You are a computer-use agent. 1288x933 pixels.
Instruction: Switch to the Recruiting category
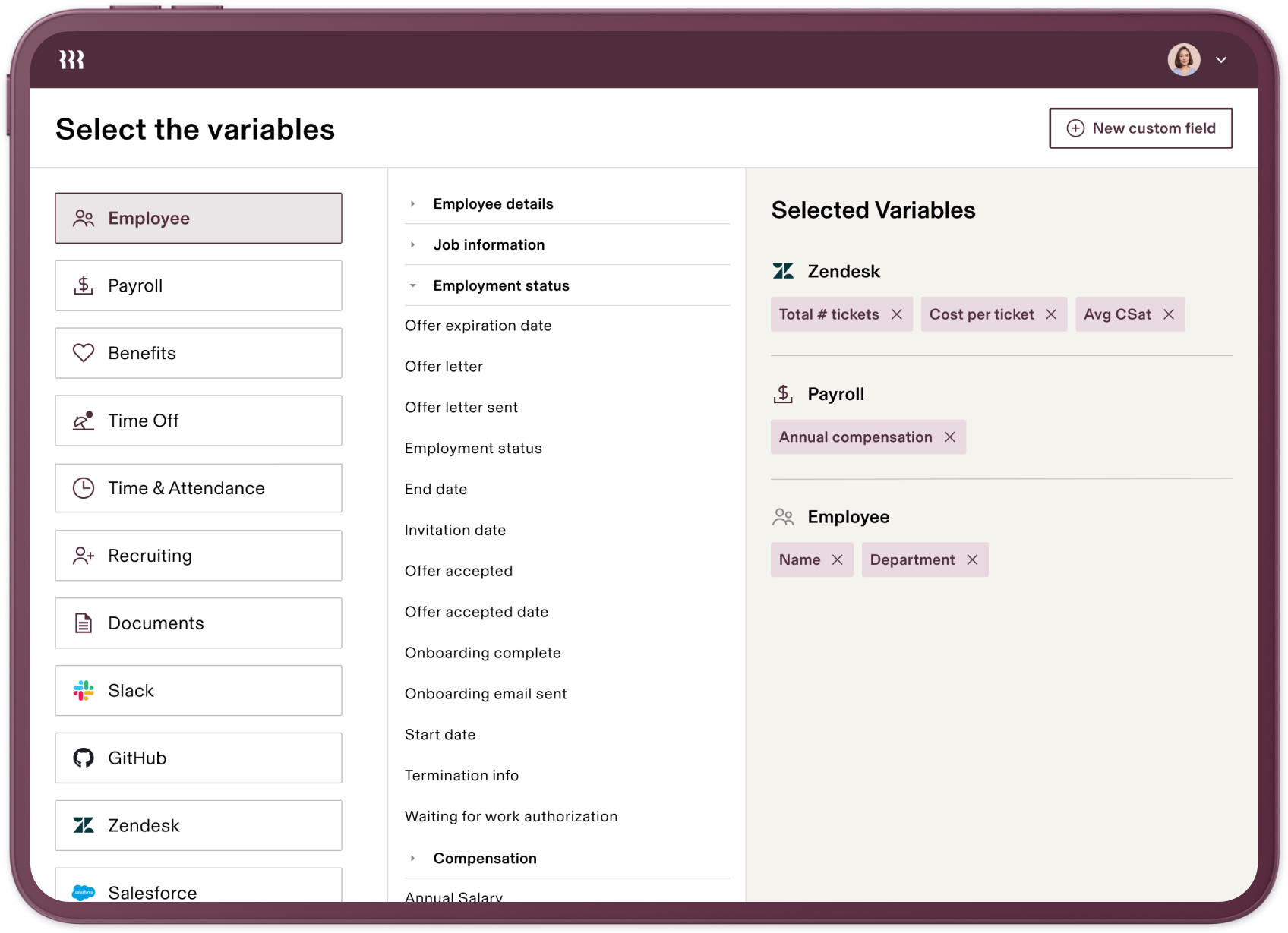197,555
